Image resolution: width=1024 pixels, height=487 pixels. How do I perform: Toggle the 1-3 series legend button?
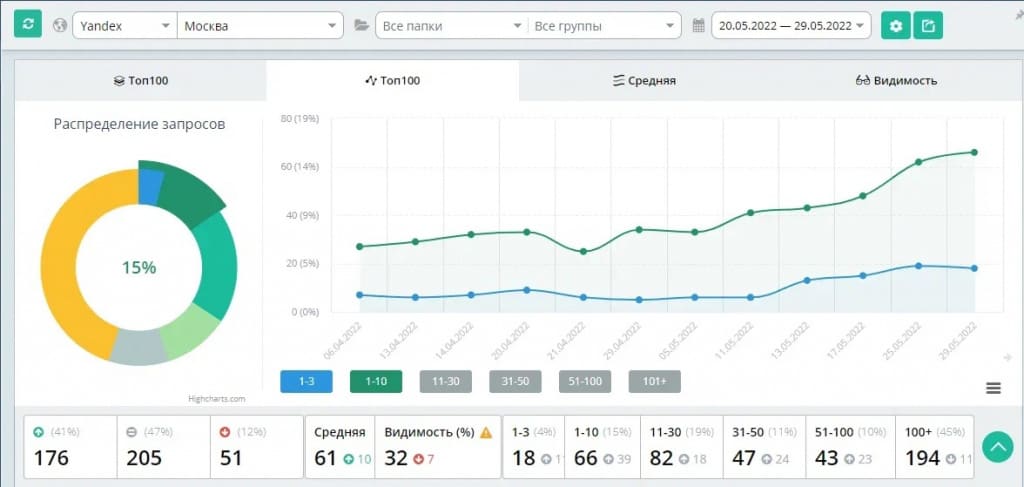(x=306, y=382)
